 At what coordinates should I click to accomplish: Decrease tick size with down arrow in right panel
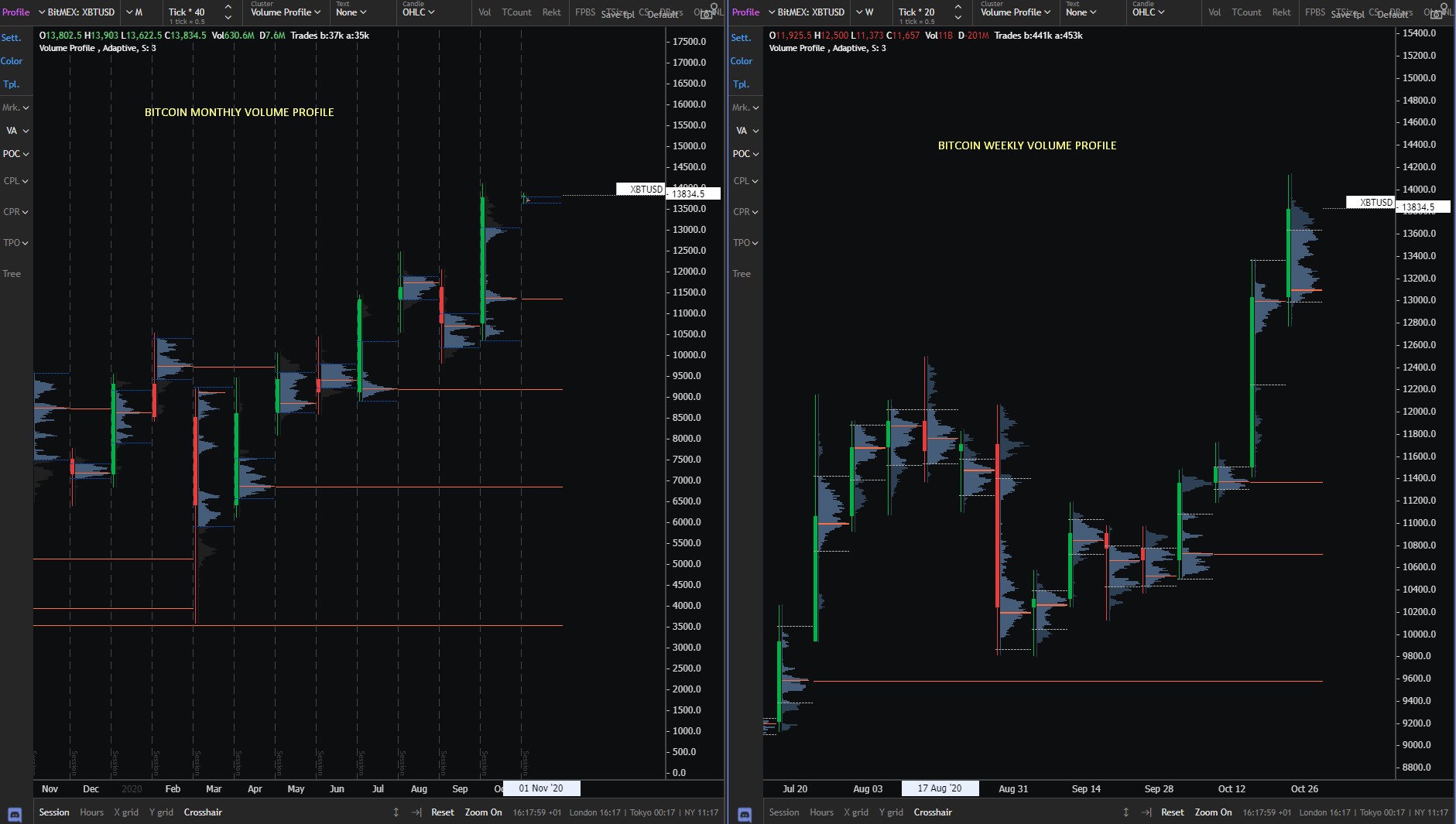[x=958, y=17]
